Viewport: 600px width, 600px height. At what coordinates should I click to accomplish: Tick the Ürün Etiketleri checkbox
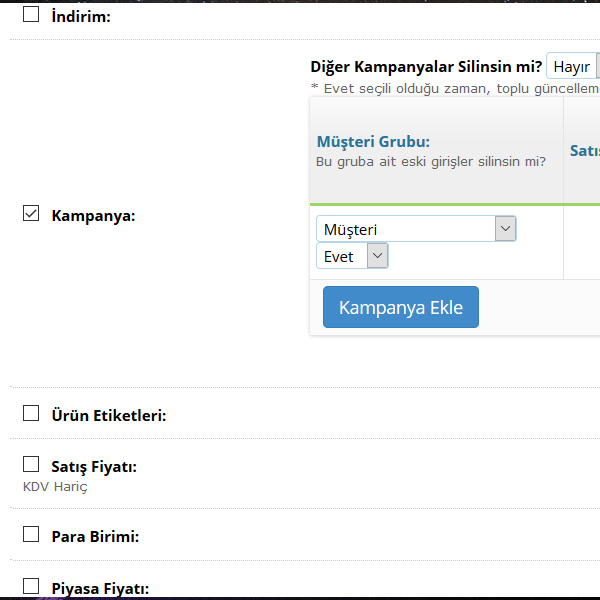31,414
